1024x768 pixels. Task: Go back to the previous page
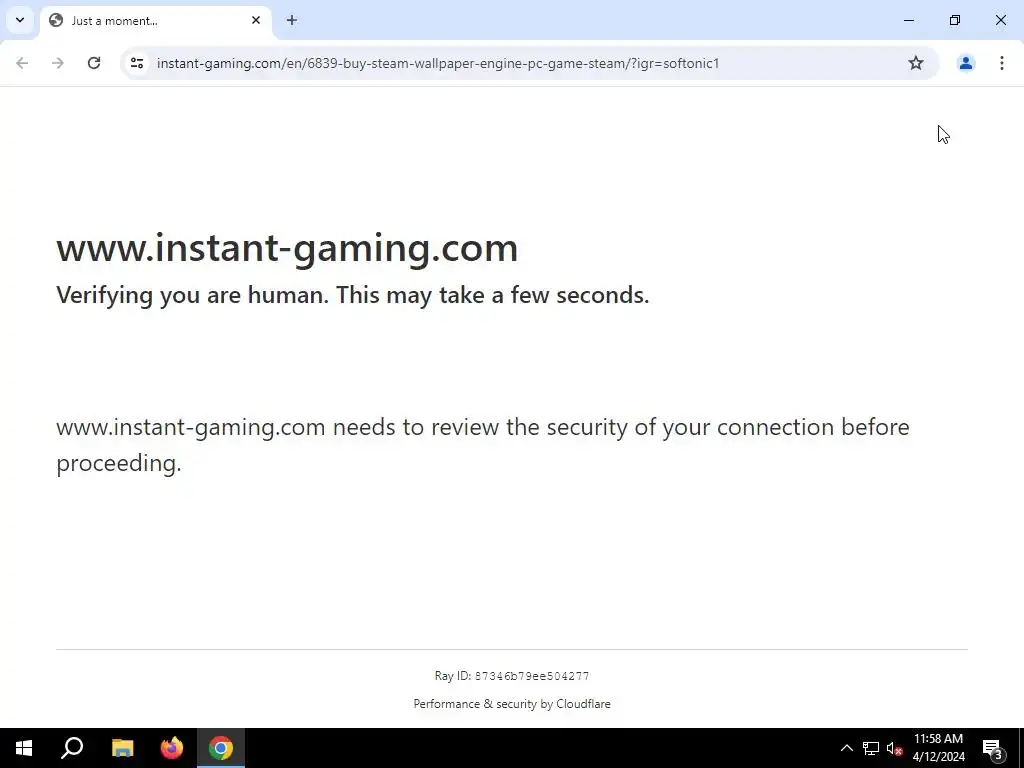(x=22, y=63)
